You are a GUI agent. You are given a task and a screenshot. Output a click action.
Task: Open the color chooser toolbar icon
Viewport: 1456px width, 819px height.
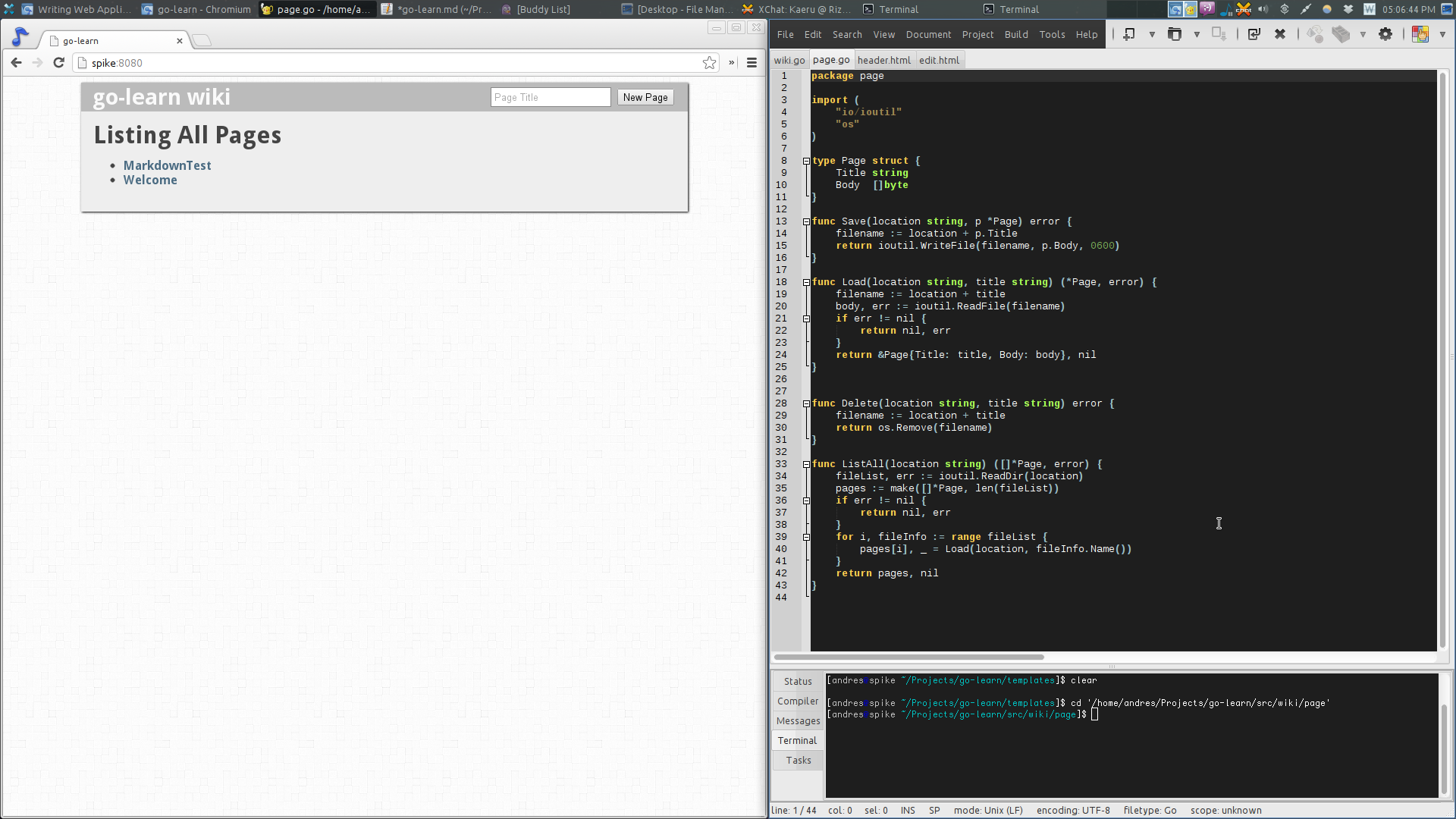[1420, 34]
